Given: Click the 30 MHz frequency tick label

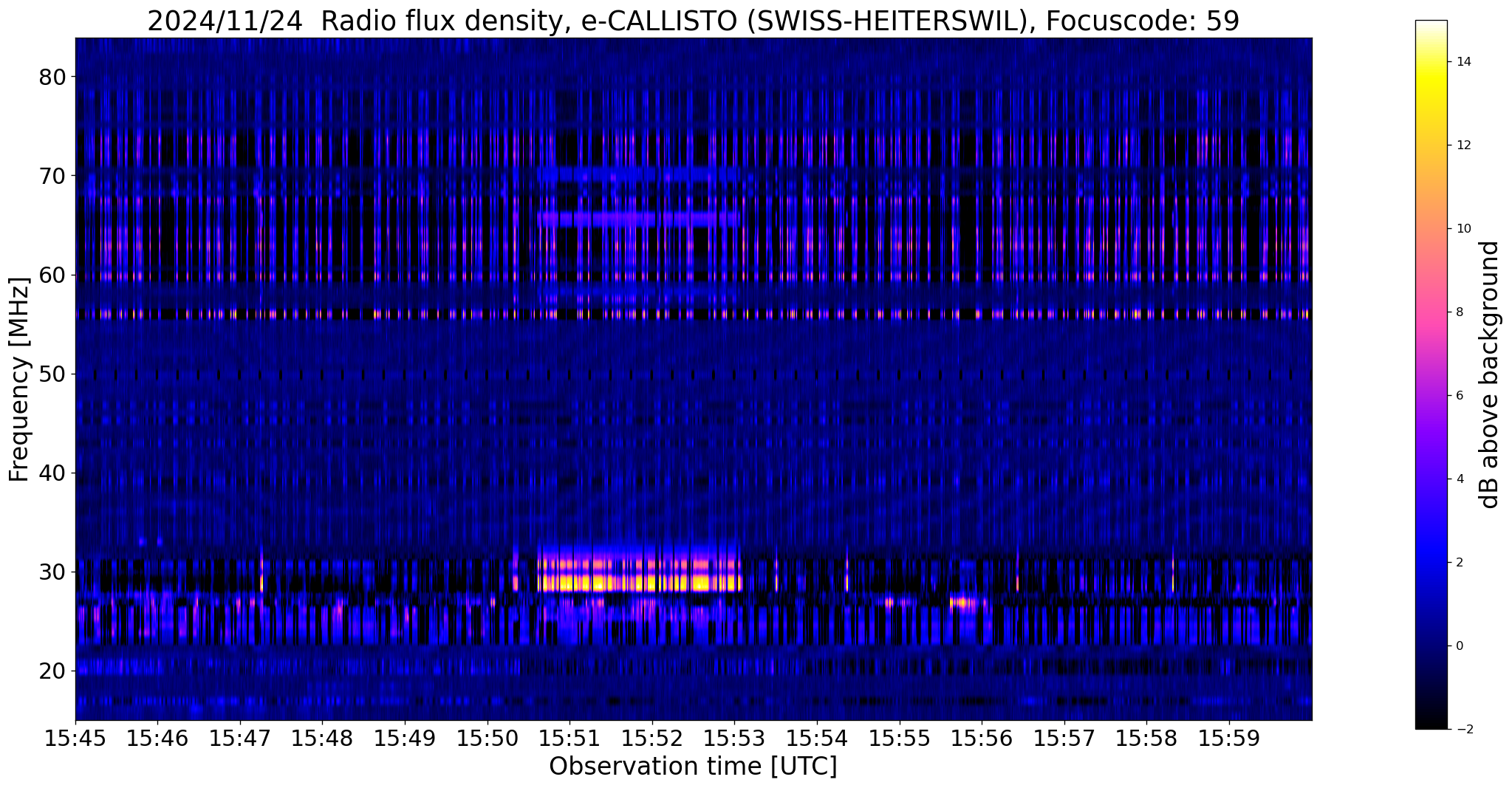Looking at the screenshot, I should [53, 572].
